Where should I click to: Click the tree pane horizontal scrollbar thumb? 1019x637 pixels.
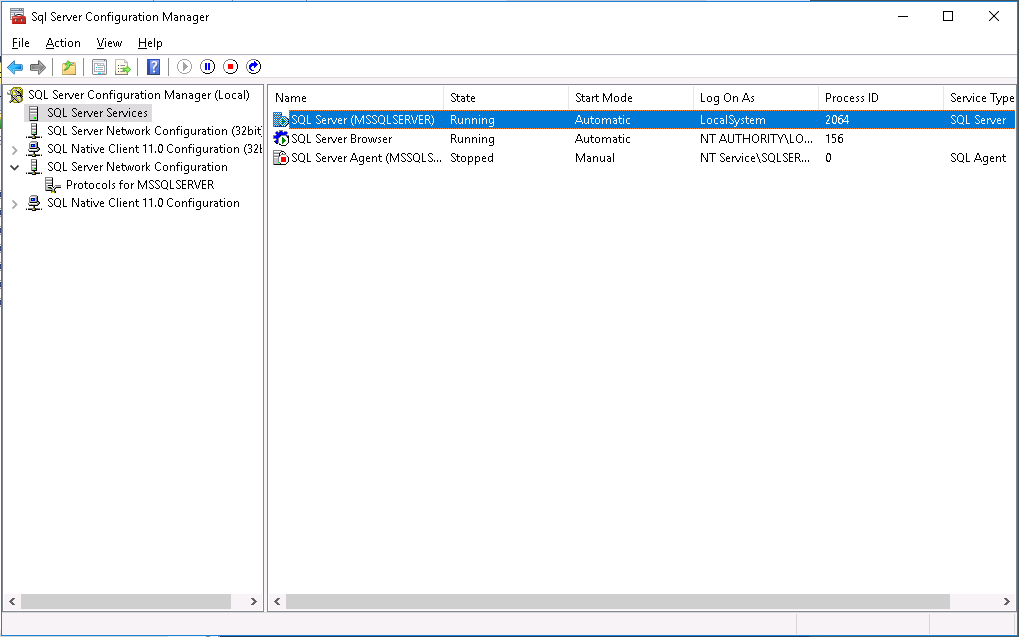(x=126, y=602)
